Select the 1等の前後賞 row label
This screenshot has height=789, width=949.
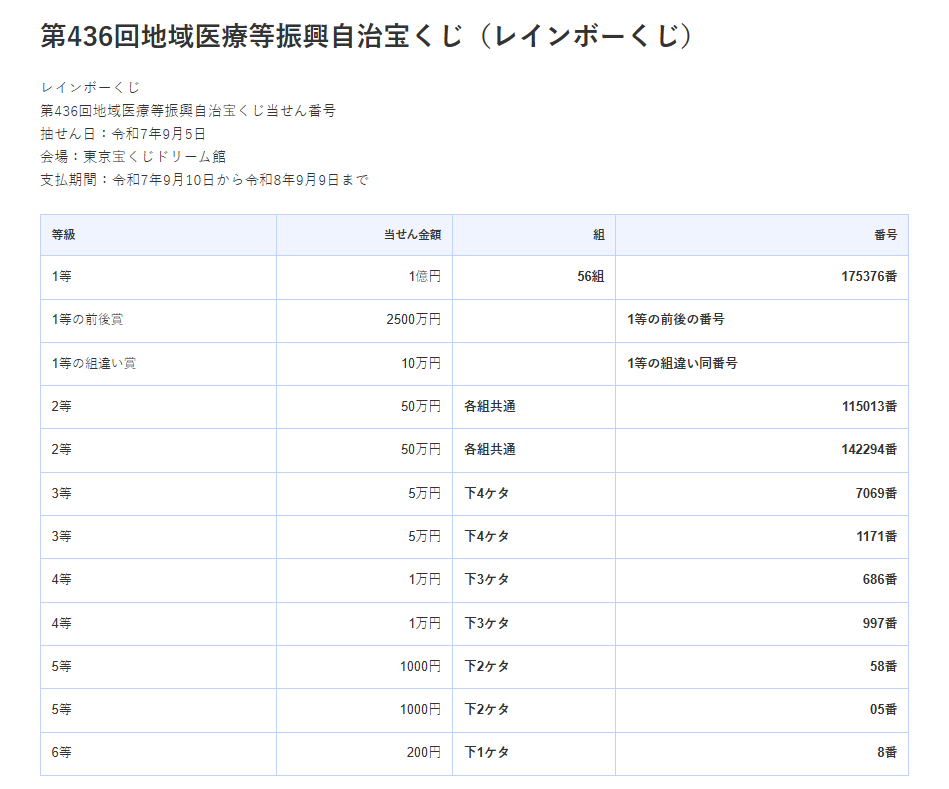coord(88,319)
